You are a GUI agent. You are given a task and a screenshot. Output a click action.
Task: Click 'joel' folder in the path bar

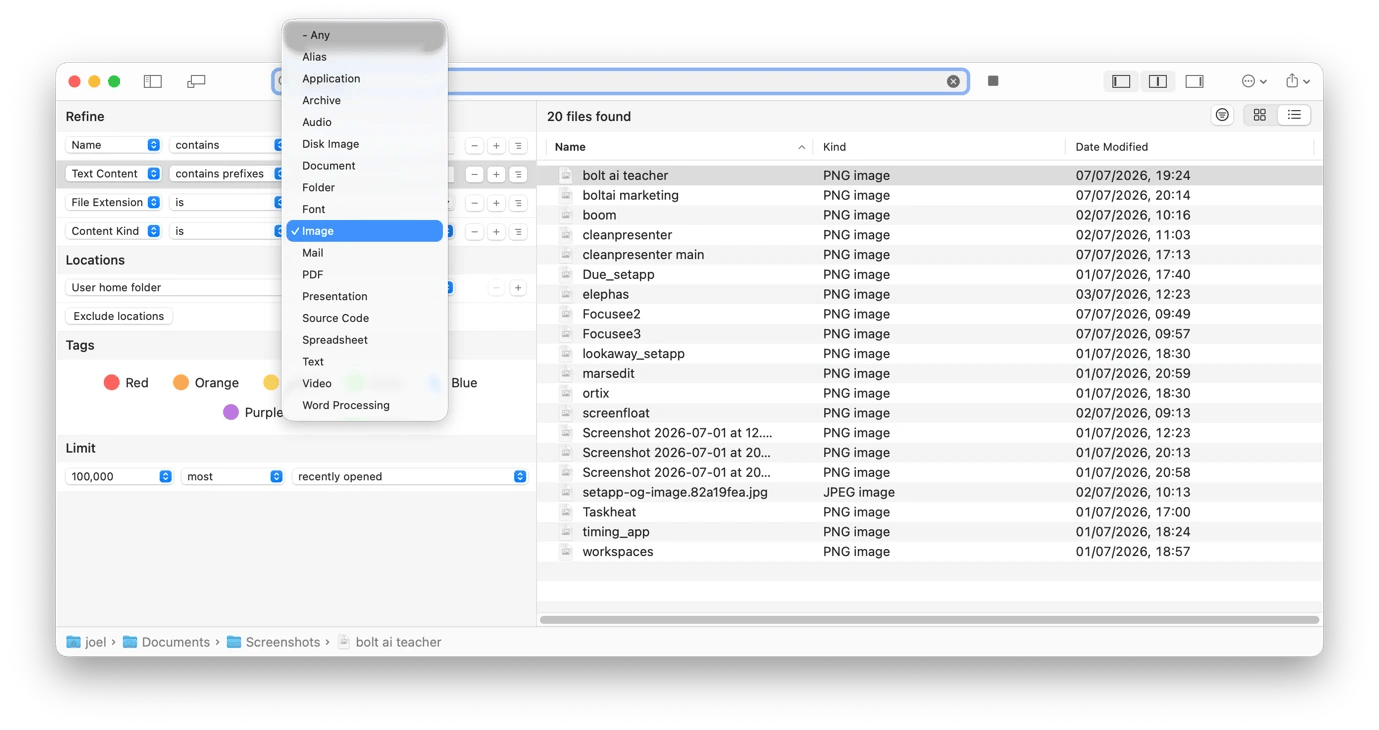point(86,642)
